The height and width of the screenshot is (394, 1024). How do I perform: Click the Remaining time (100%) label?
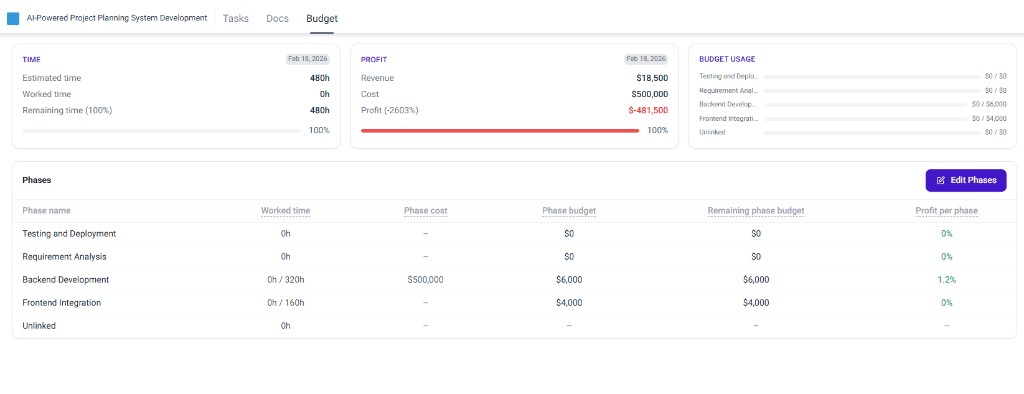[x=67, y=110]
